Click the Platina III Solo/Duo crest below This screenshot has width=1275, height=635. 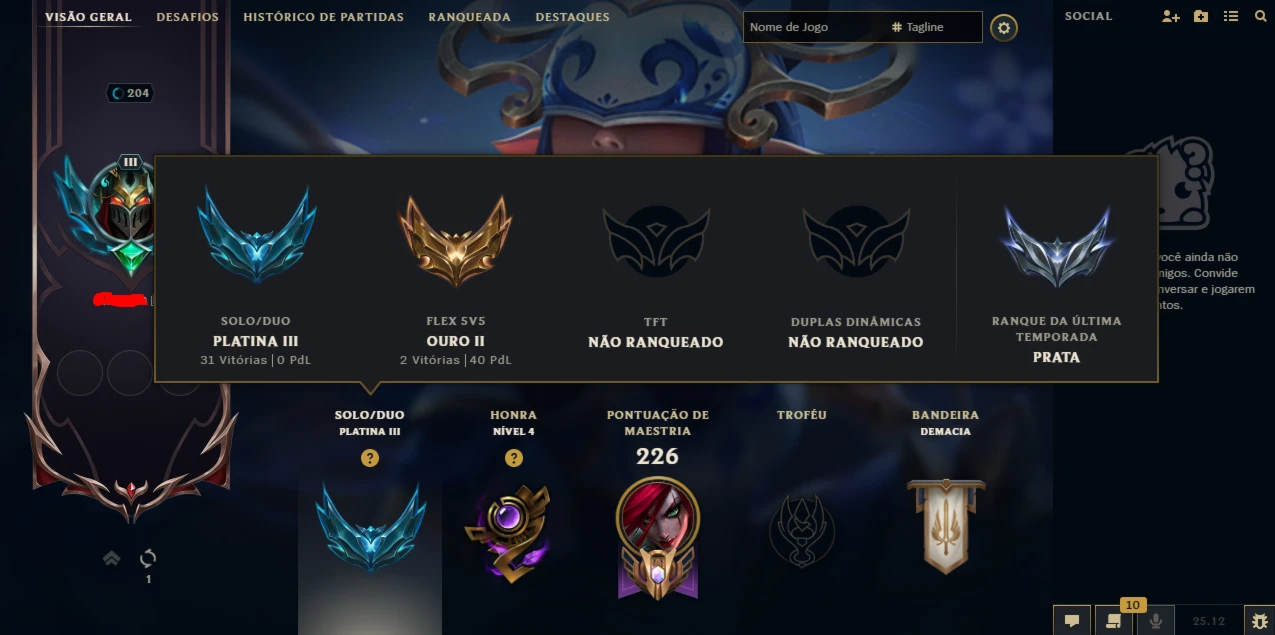coord(370,527)
